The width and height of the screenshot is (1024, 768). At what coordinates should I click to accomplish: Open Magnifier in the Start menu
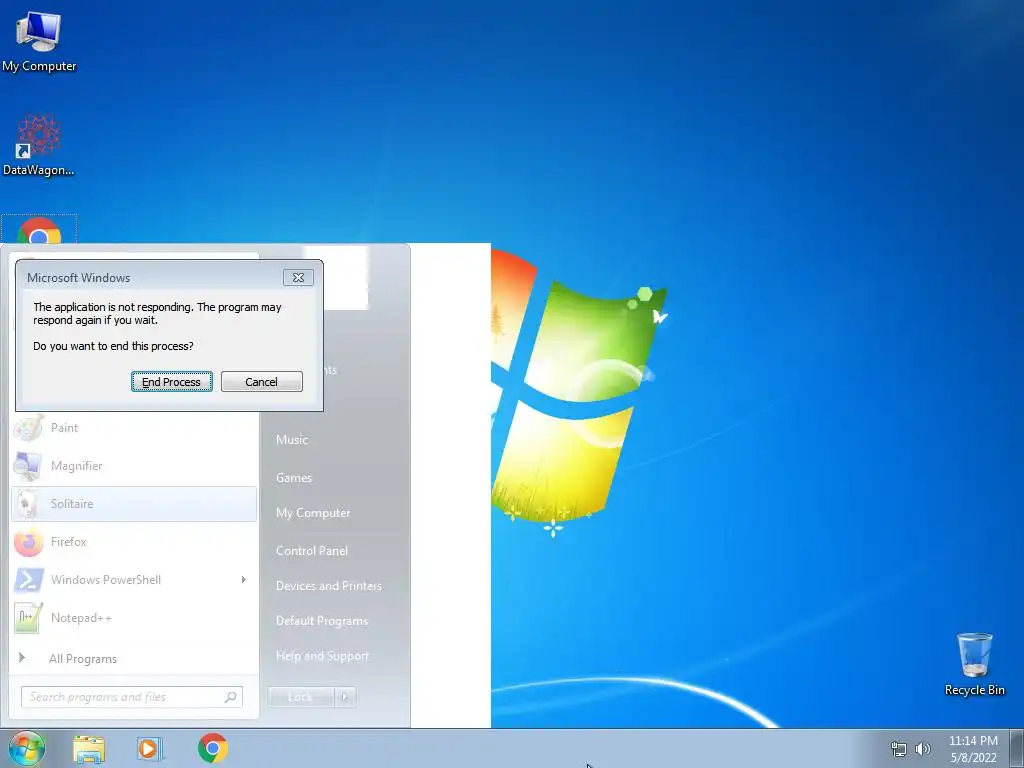pos(134,466)
